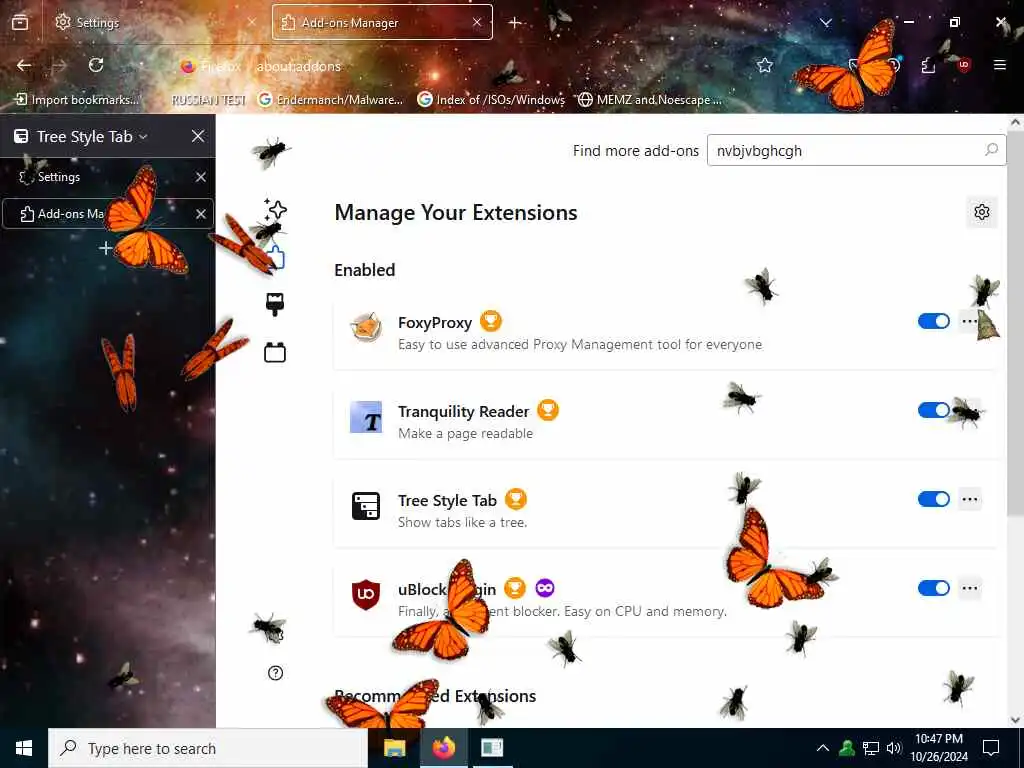Viewport: 1024px width, 768px height.
Task: Open the volume speaker tray icon
Action: point(894,748)
